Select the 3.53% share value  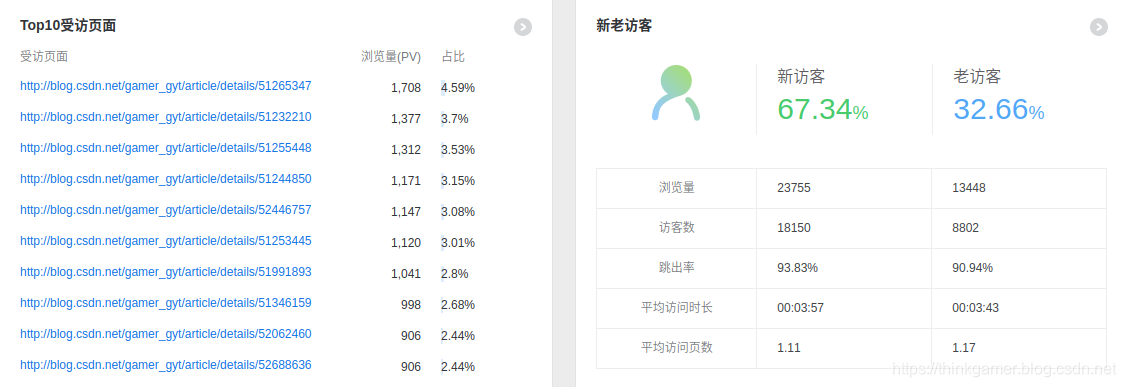[458, 149]
